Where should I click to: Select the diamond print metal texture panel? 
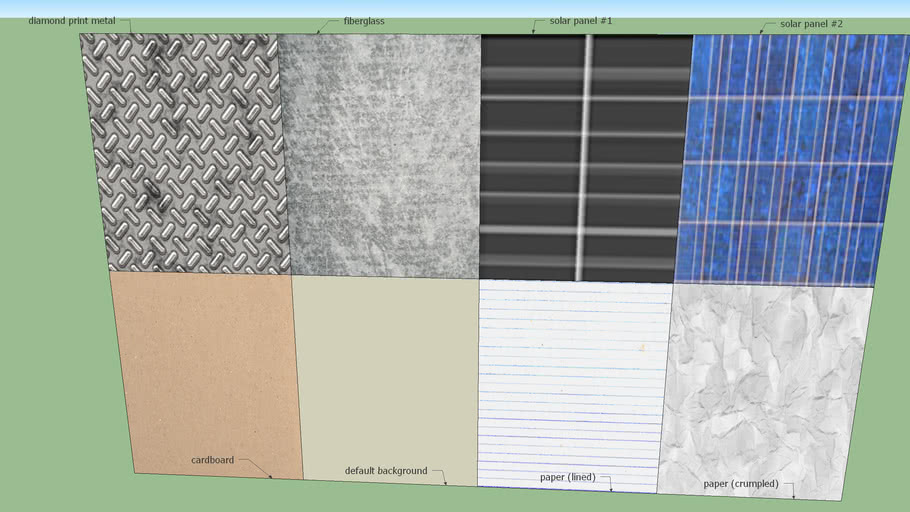coord(186,153)
